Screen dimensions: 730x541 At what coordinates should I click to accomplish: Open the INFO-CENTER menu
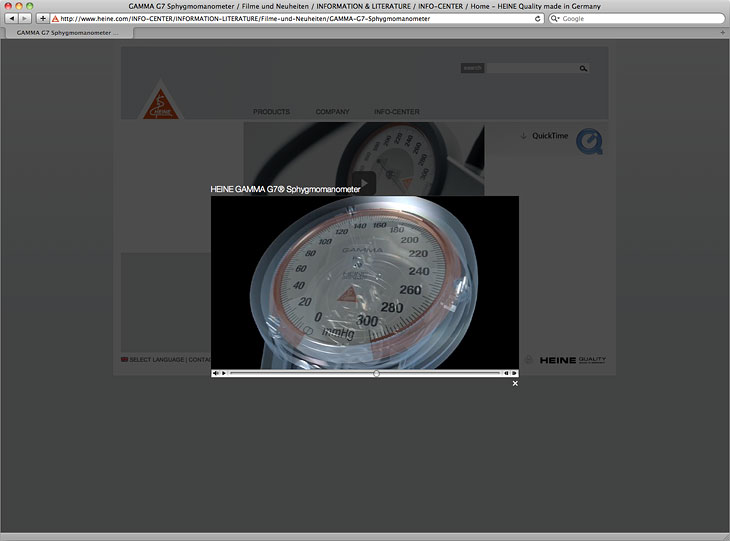(x=397, y=112)
